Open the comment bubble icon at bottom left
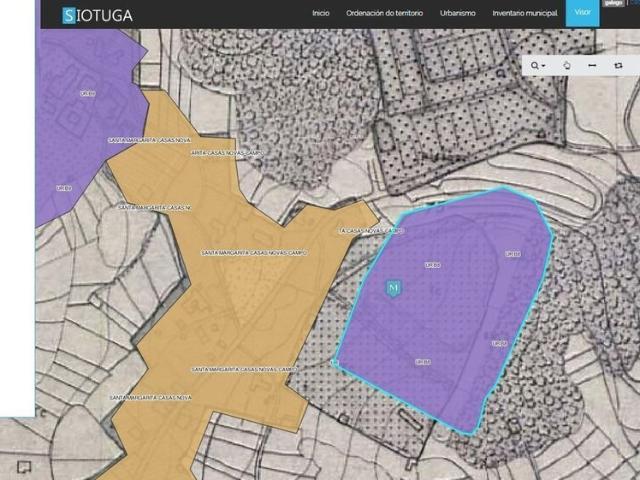This screenshot has height=480, width=640. [x=24, y=467]
